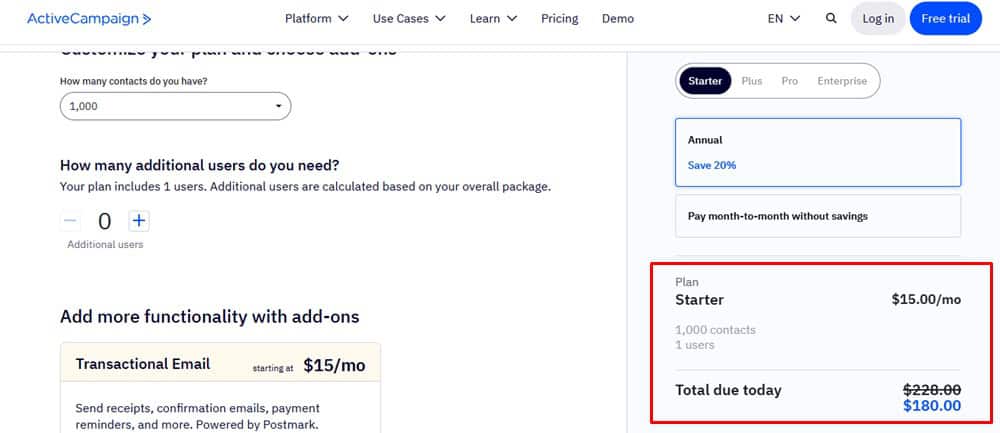Click the '1 users' summary line
The height and width of the screenshot is (433, 1000).
695,345
